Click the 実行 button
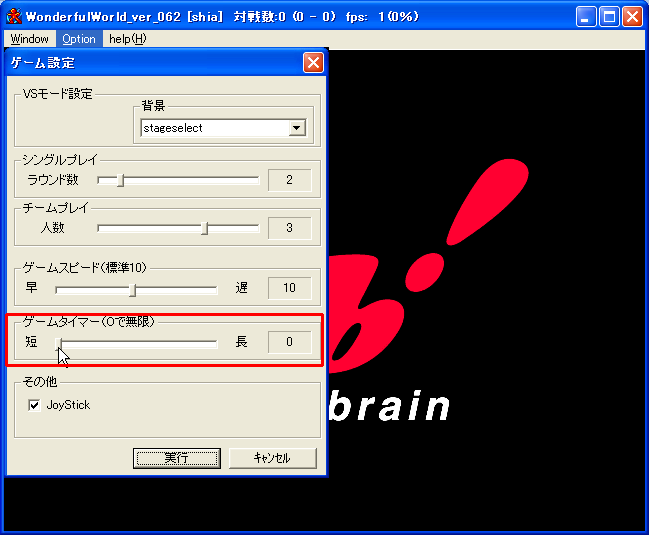 coord(177,458)
